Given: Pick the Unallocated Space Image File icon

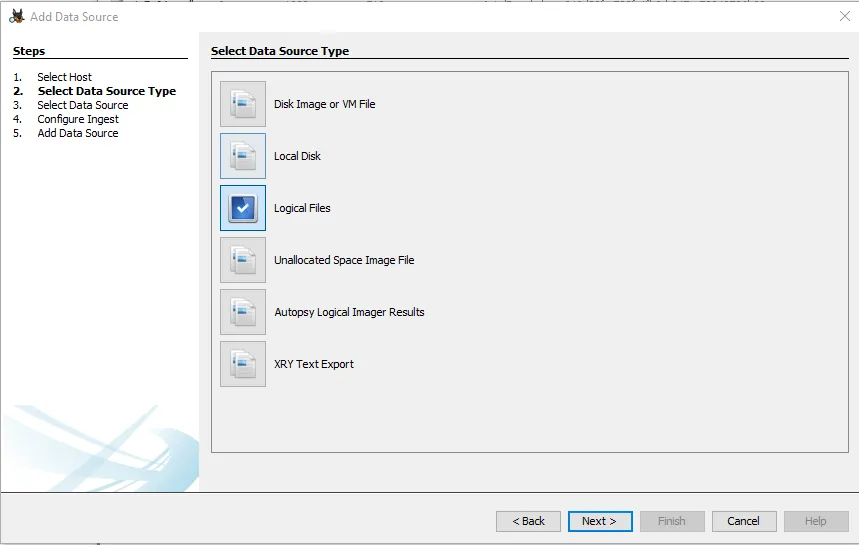Looking at the screenshot, I should [x=243, y=260].
